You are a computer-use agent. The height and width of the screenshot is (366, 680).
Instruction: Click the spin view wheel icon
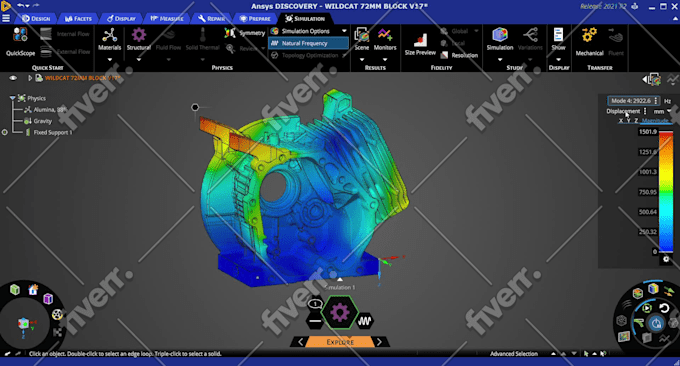(x=57, y=314)
